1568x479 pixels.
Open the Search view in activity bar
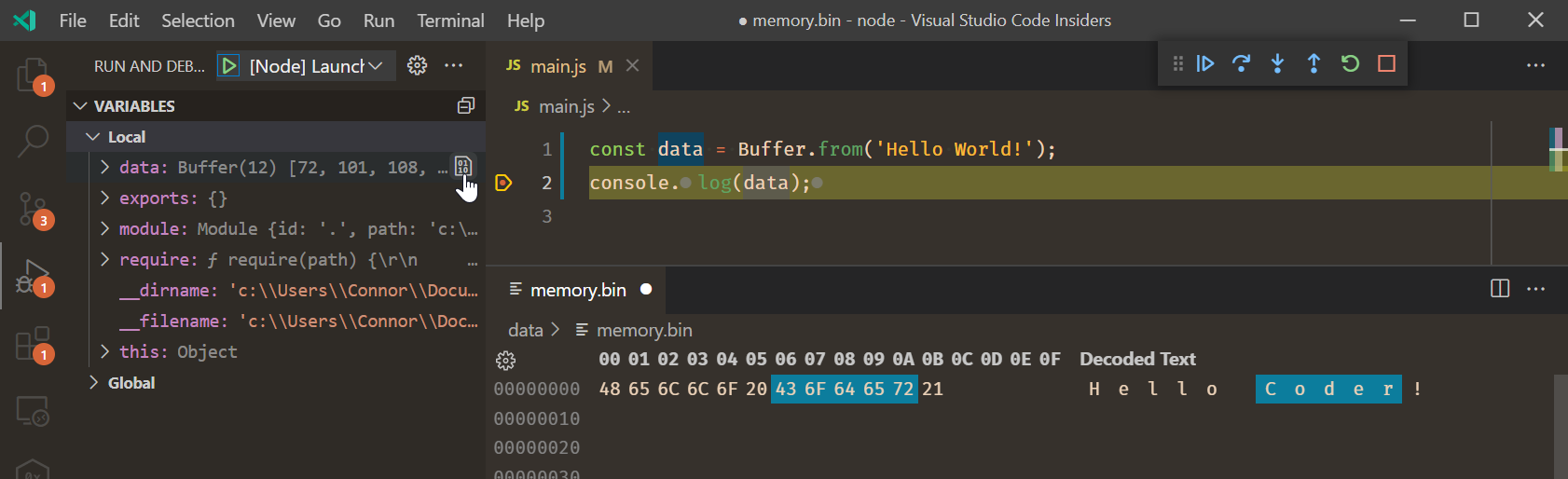34,142
